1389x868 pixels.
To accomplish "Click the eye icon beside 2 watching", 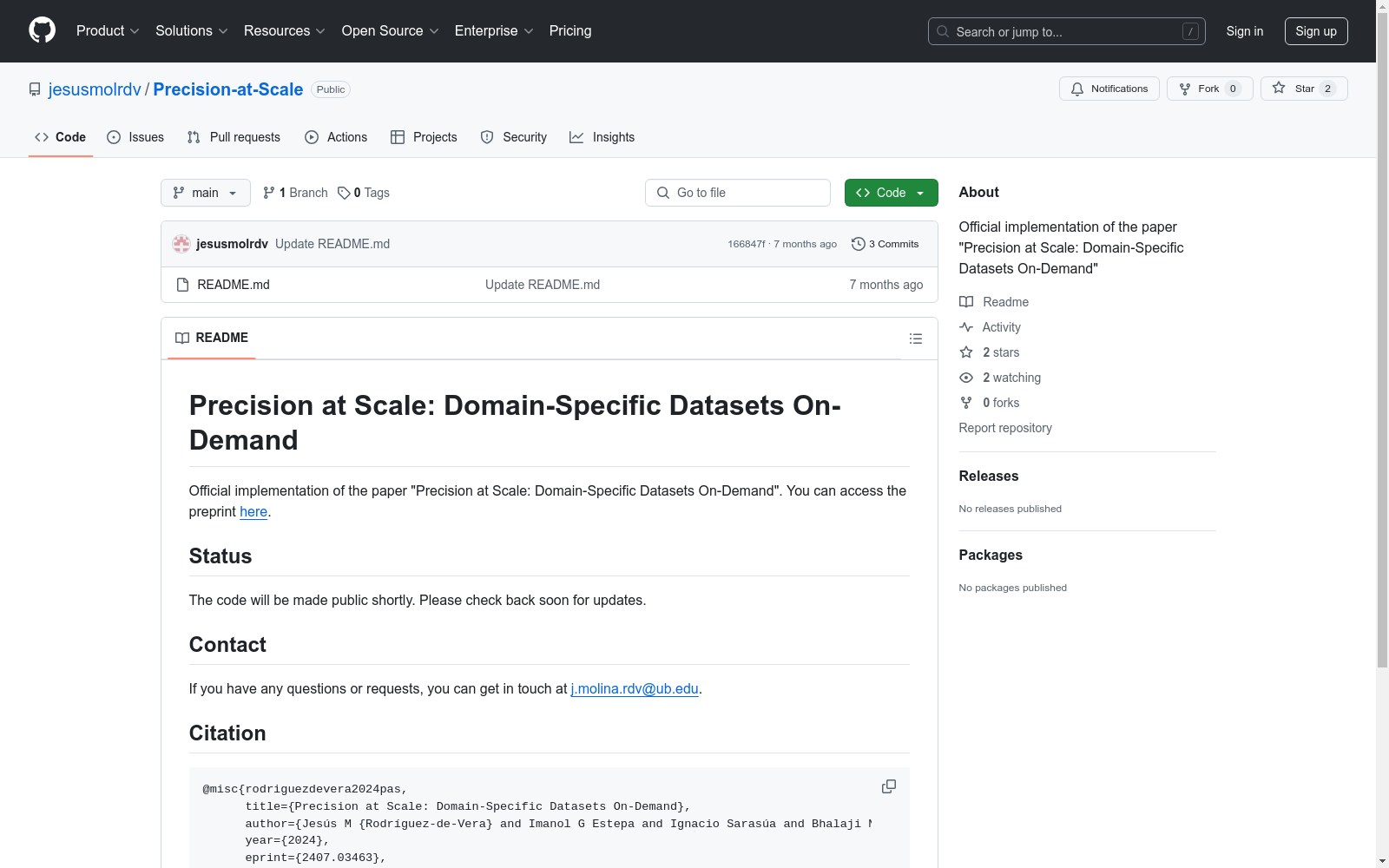I will [x=966, y=378].
